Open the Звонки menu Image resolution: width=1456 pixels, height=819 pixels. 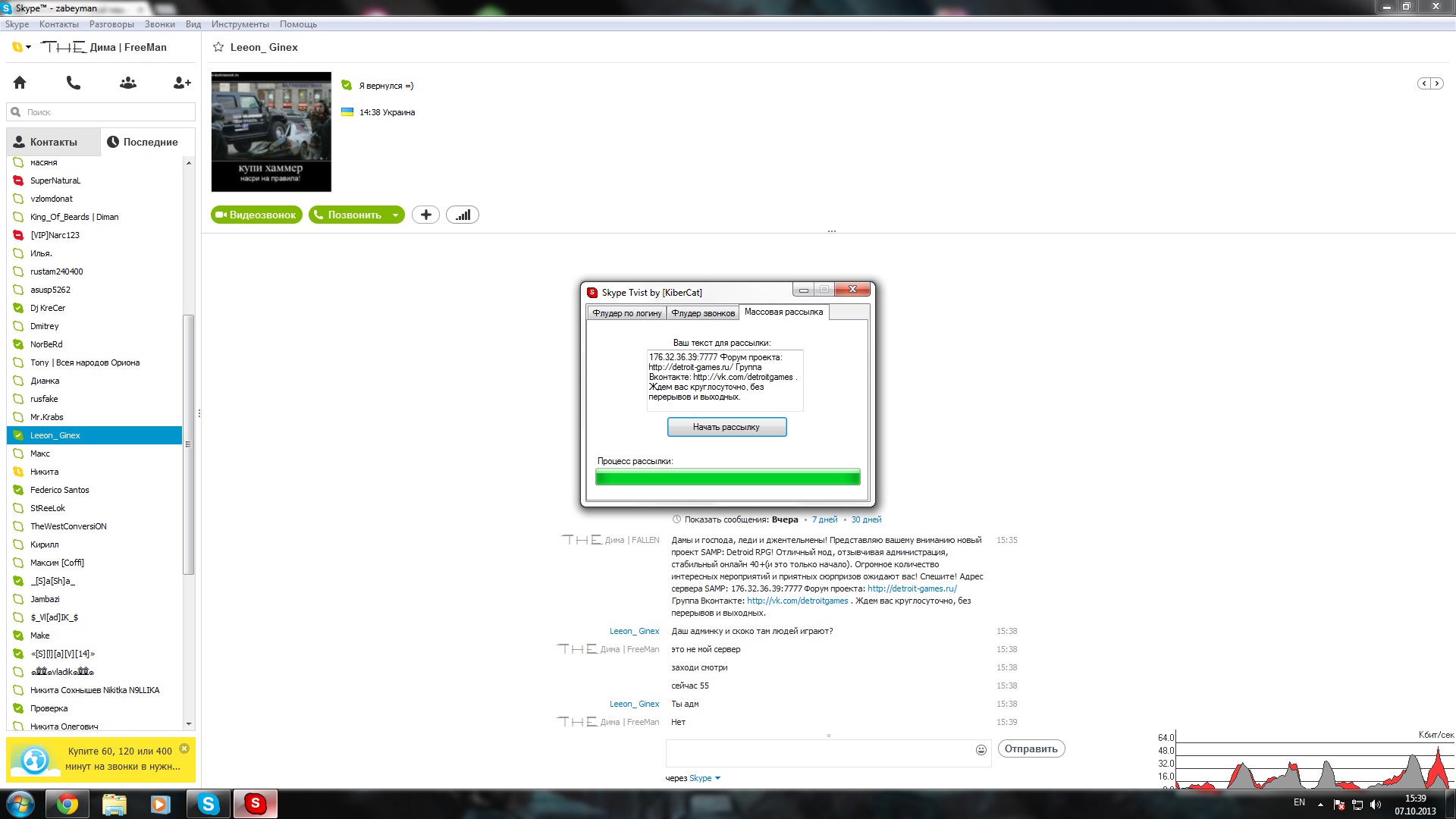tap(160, 24)
